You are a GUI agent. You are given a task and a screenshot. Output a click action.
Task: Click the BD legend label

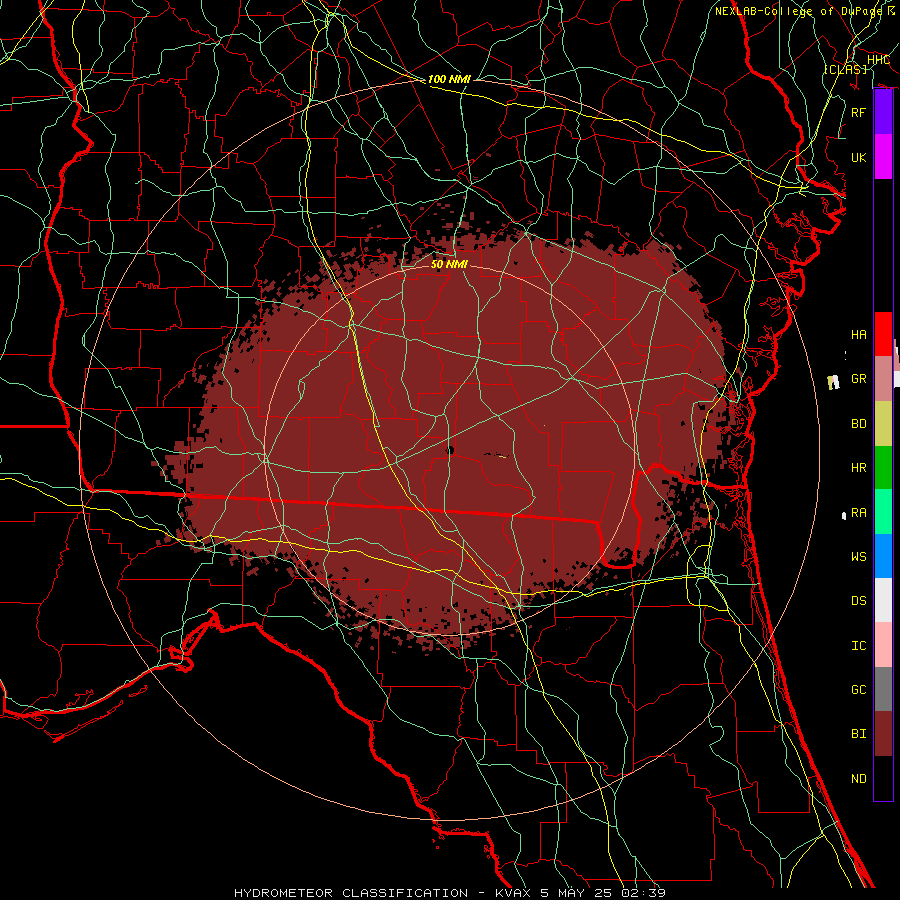pyautogui.click(x=858, y=424)
